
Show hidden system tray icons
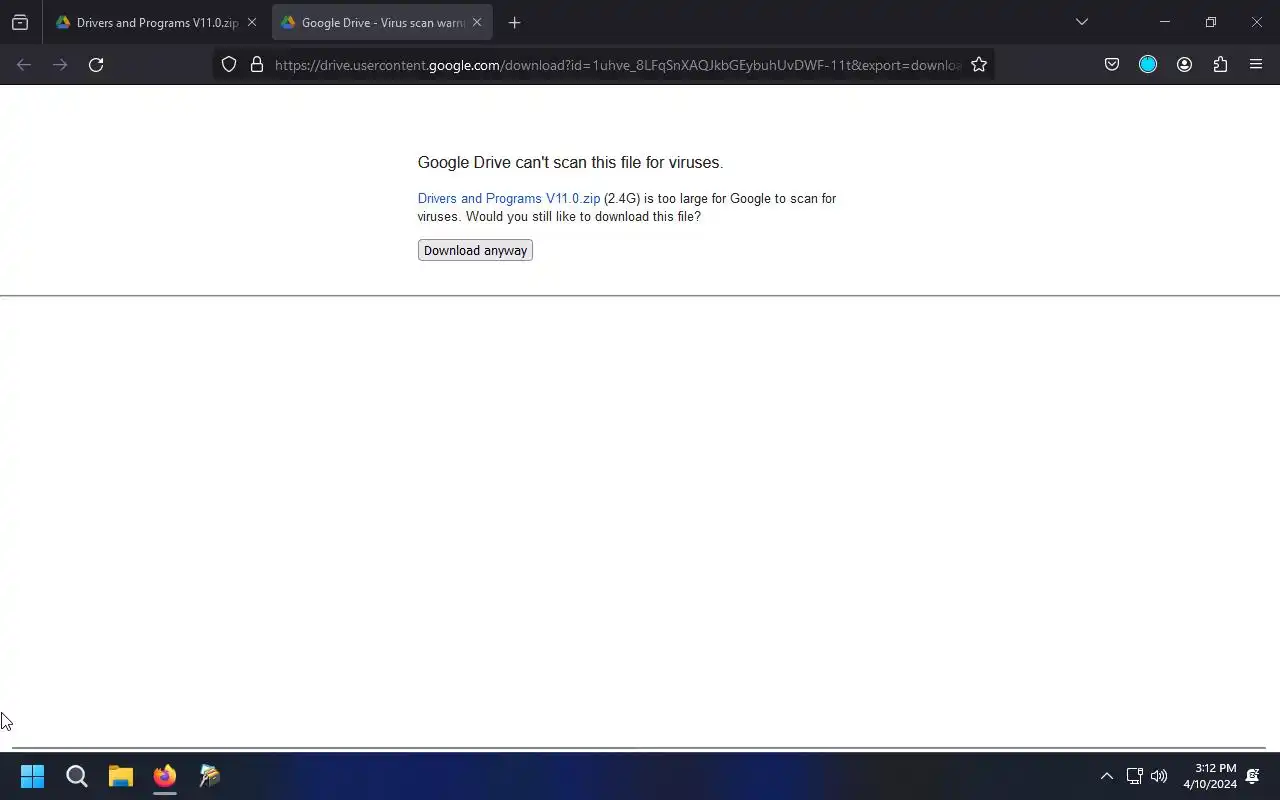pyautogui.click(x=1106, y=776)
